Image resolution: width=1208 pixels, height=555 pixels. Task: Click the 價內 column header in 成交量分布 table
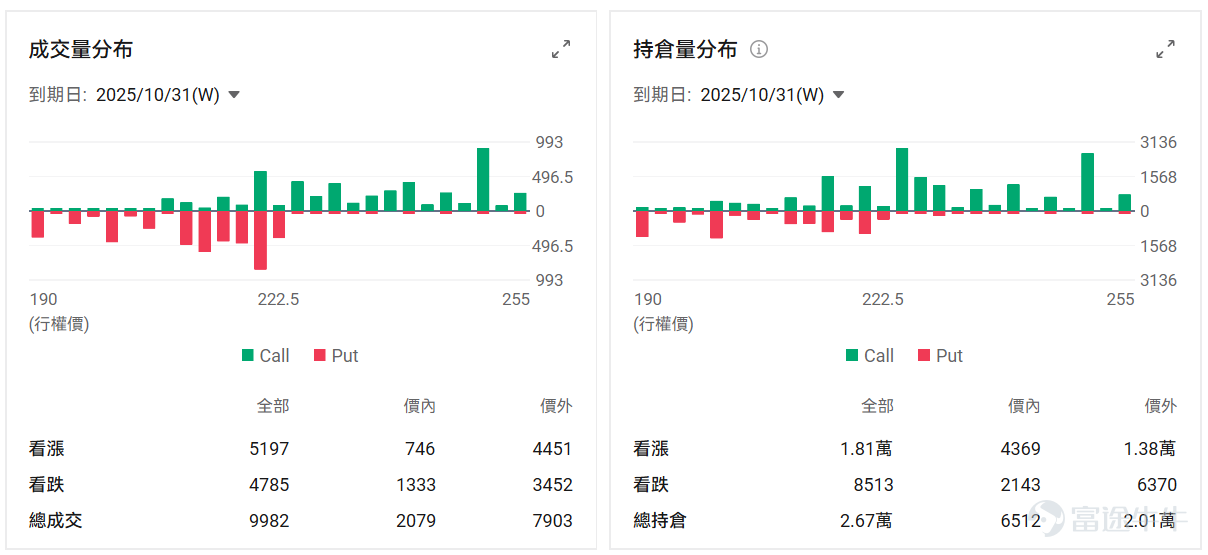[420, 406]
